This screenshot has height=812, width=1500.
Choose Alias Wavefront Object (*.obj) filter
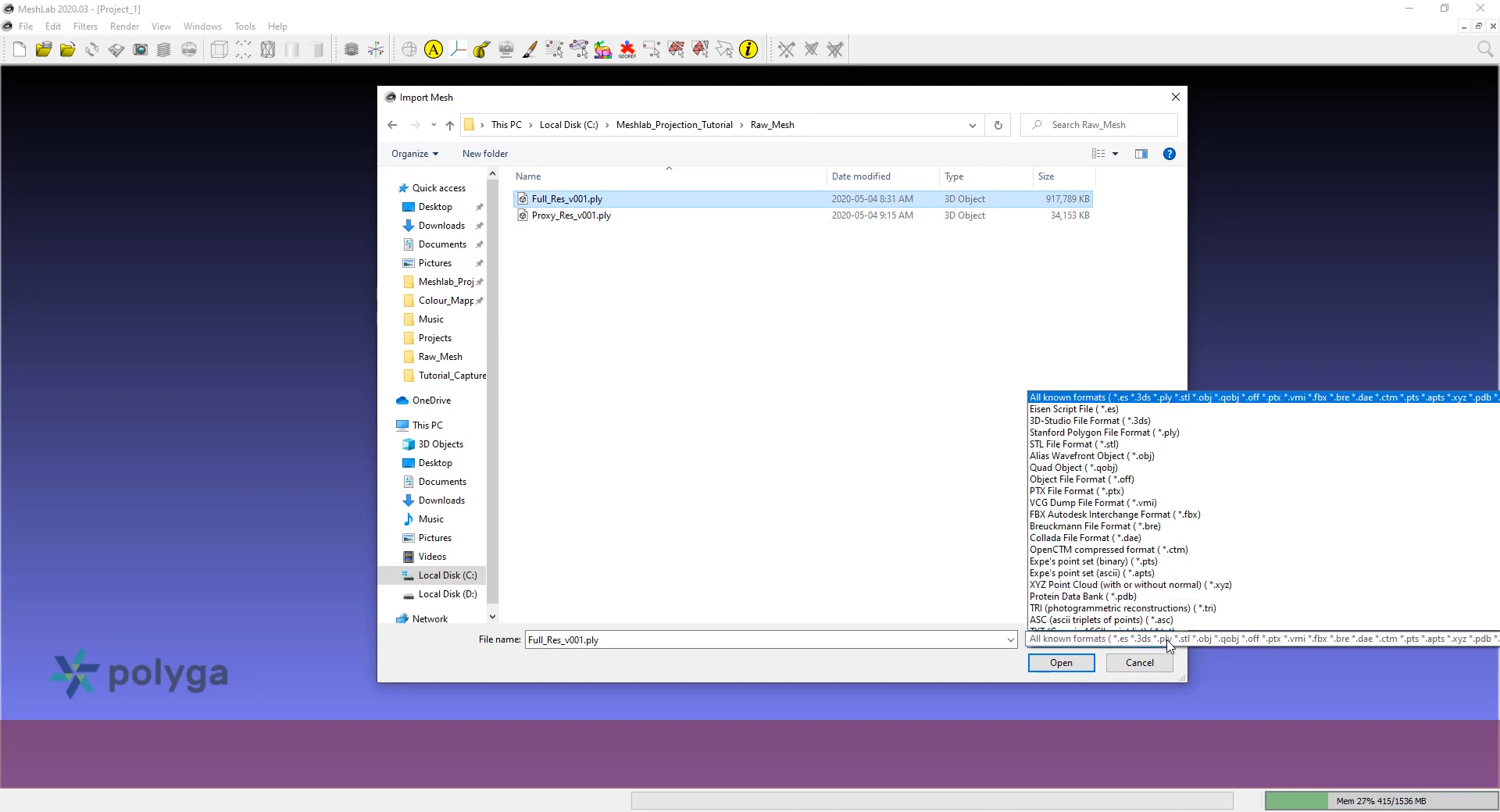tap(1091, 456)
